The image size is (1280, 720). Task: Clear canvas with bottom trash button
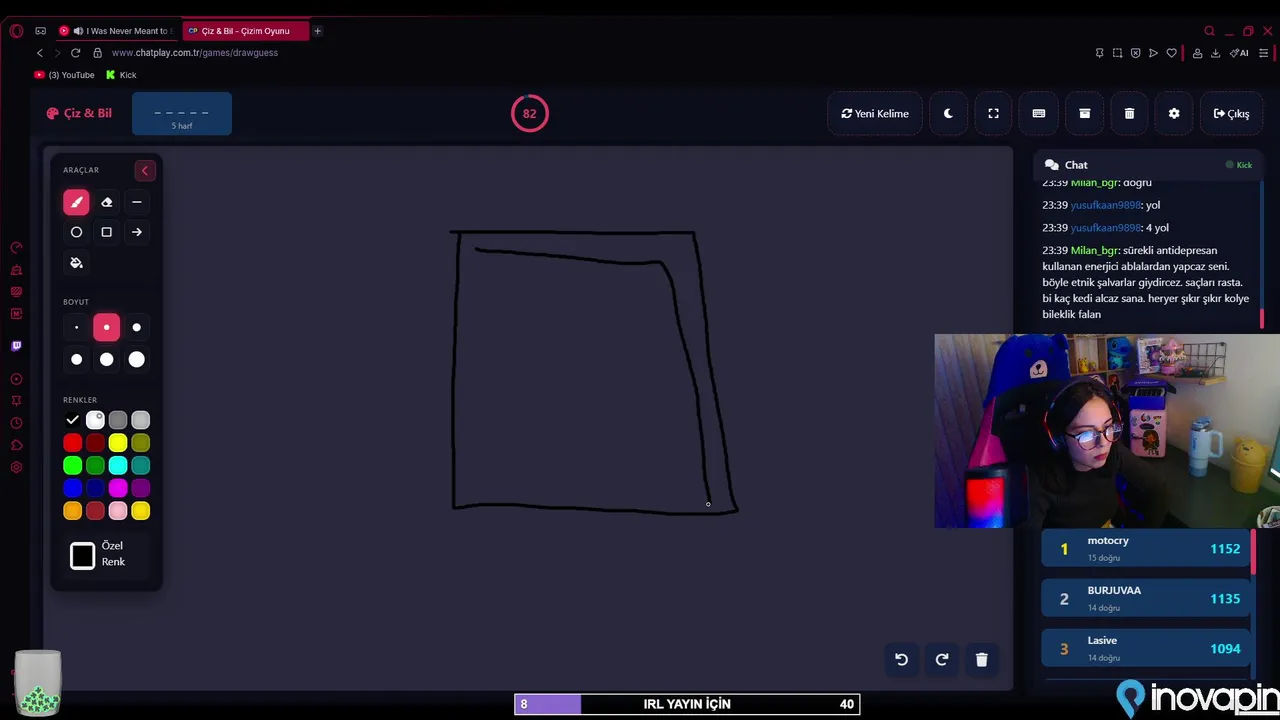coord(981,659)
